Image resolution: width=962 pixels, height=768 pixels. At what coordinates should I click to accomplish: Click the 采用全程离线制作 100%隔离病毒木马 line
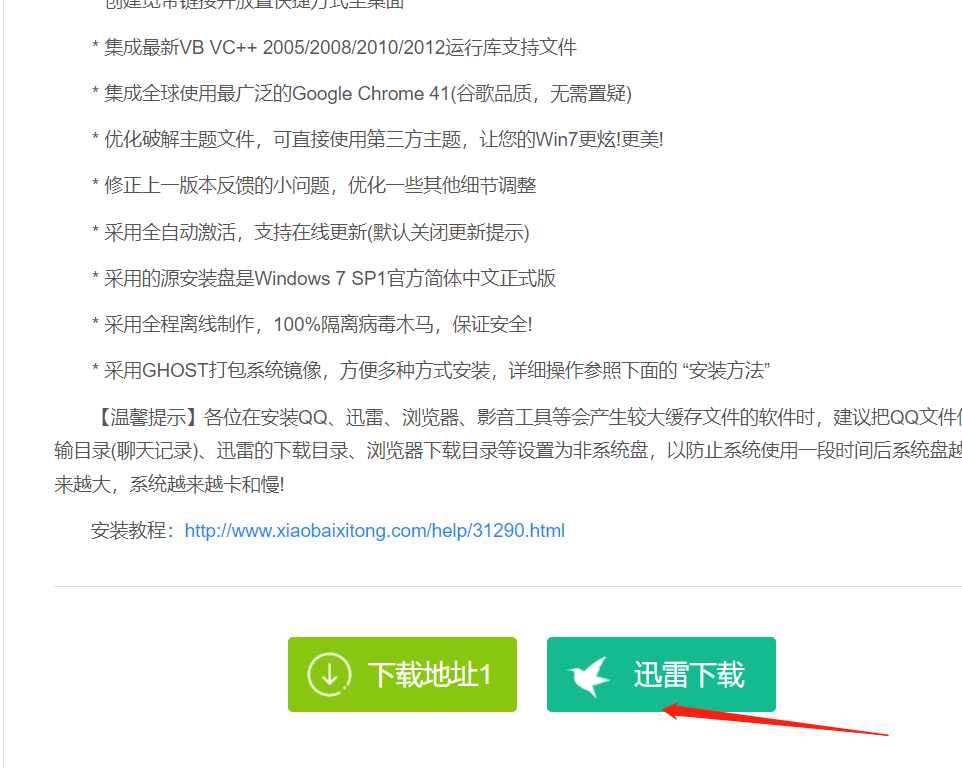[x=312, y=324]
